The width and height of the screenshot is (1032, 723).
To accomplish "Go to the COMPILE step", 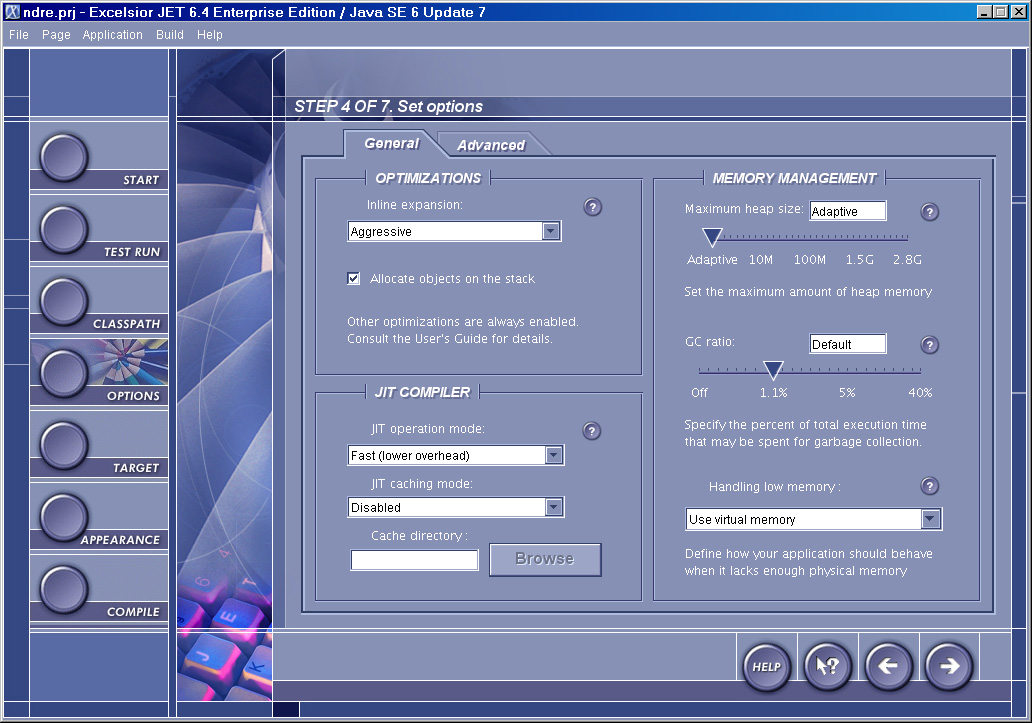I will pos(64,589).
